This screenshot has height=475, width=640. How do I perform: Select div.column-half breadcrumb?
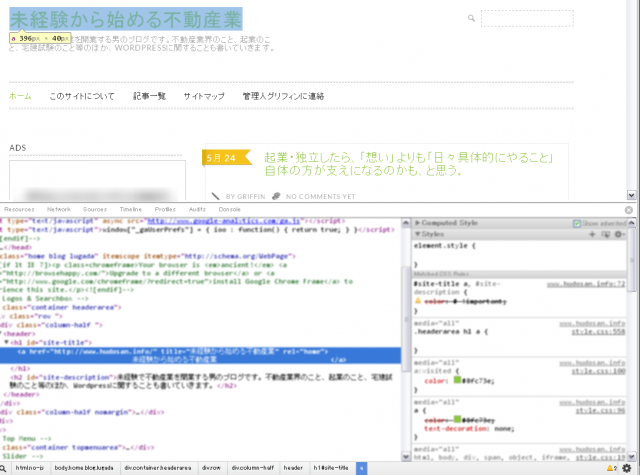click(253, 468)
